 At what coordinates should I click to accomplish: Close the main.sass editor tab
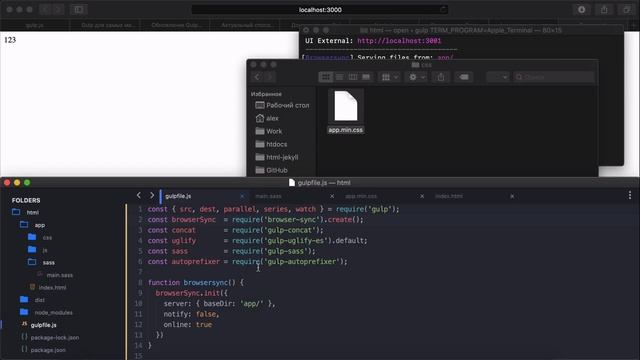(x=332, y=196)
